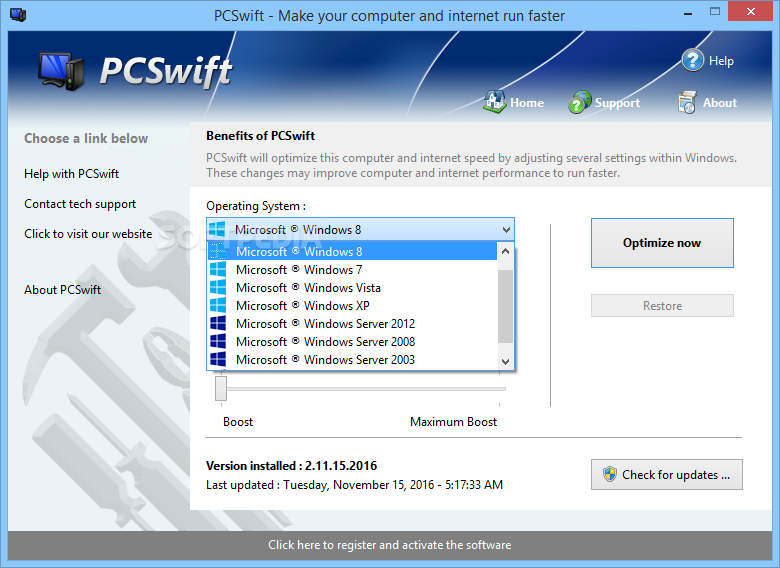Viewport: 780px width, 568px height.
Task: Click Windows logo beside Windows 7 entry
Action: coord(218,270)
